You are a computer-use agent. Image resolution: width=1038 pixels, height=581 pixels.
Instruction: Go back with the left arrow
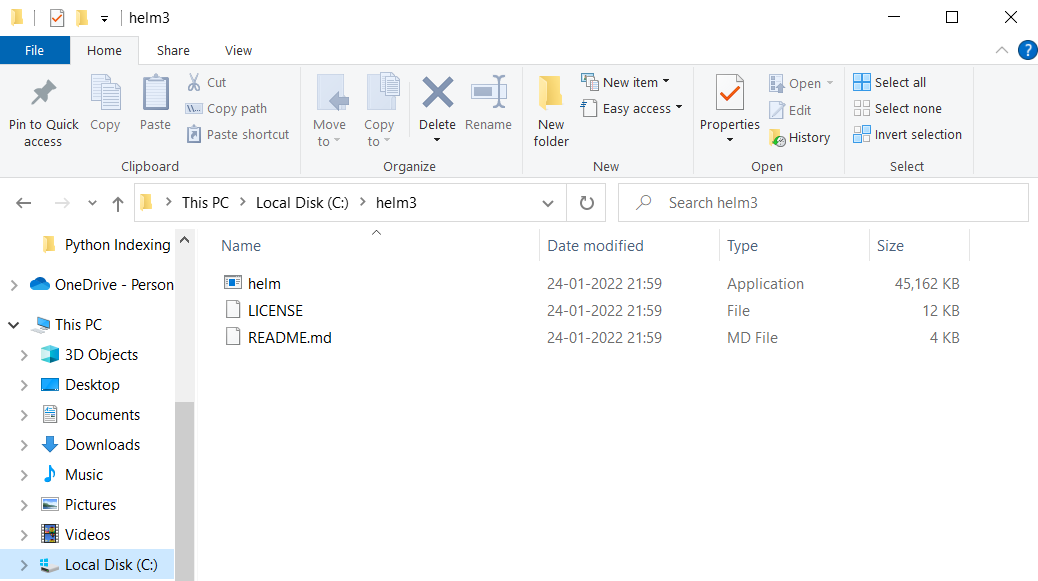(24, 203)
